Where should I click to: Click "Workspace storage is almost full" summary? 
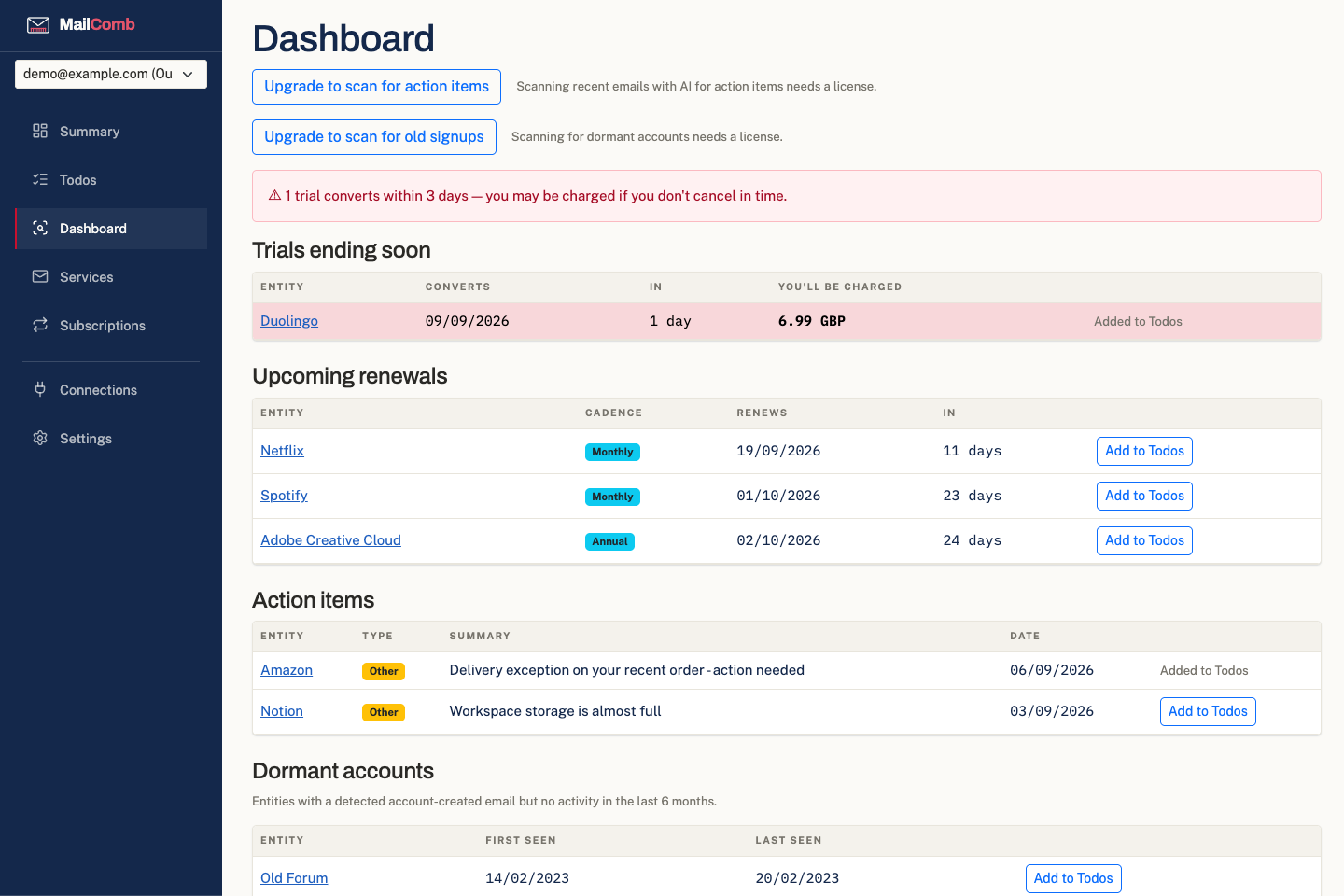555,711
